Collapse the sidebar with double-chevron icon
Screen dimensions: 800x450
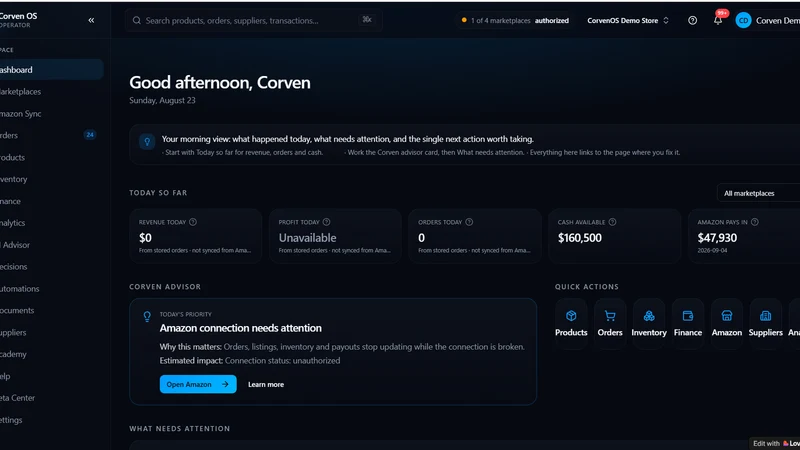(x=91, y=20)
